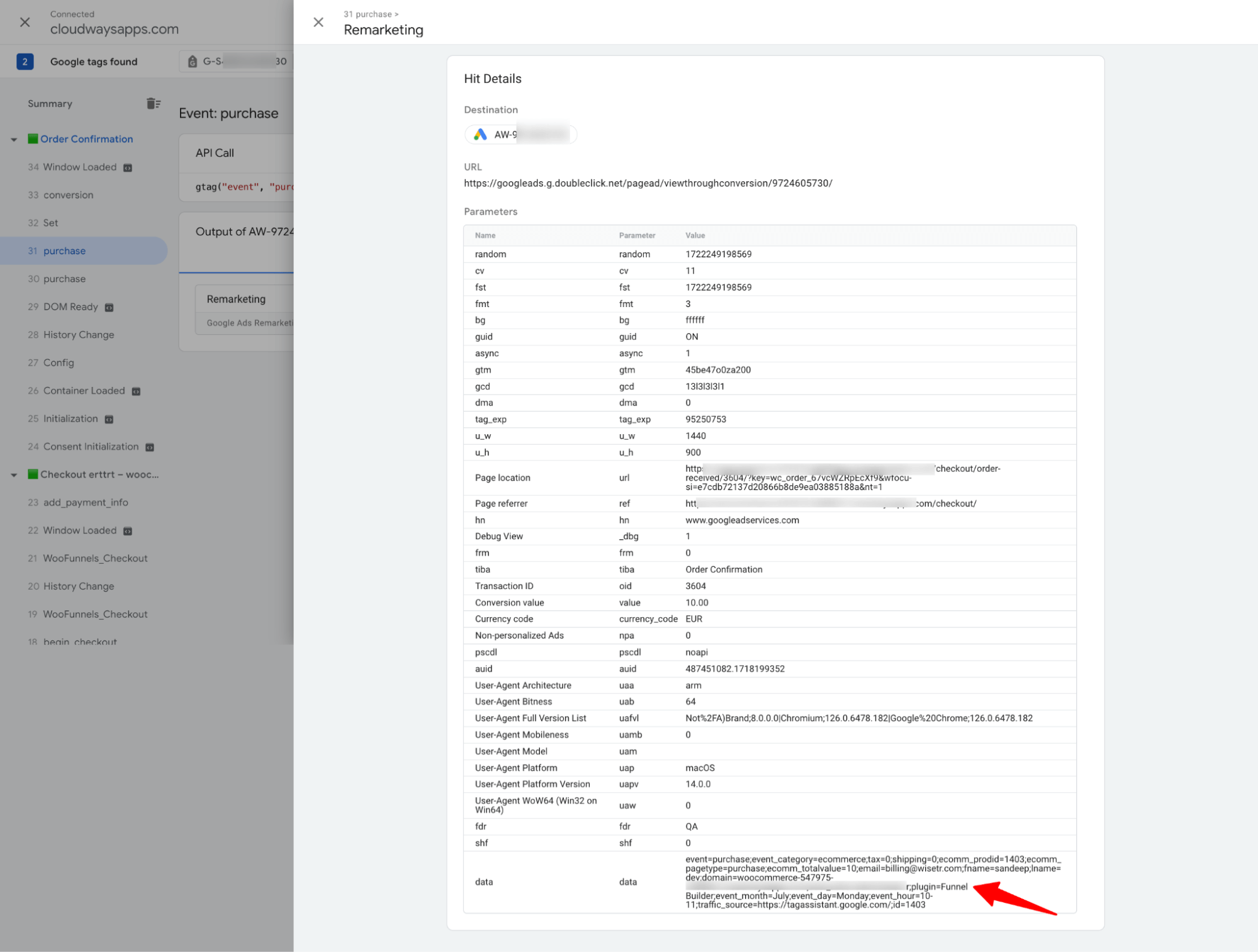Click the doubleclick viewthroughconversion URL text
1258x952 pixels.
point(648,183)
